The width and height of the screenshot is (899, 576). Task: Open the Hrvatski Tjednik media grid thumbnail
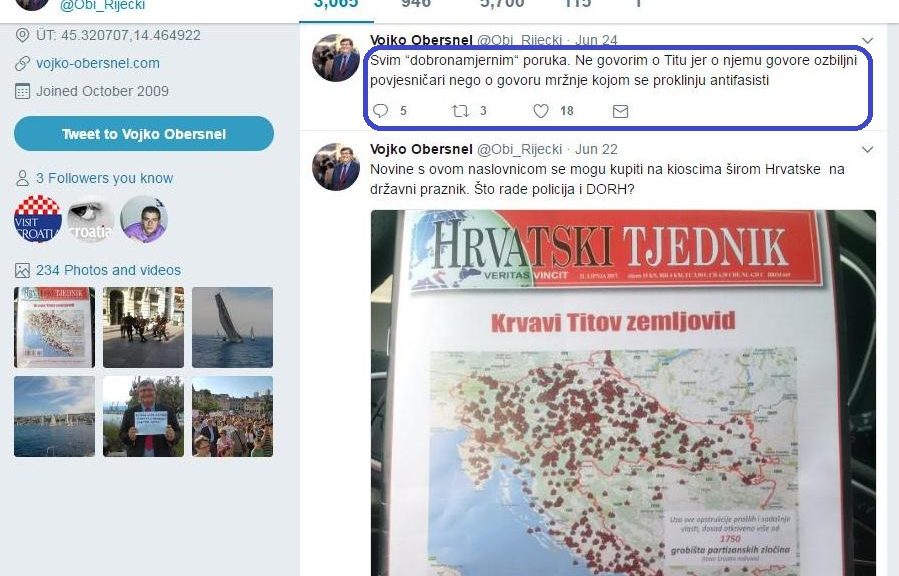55,328
